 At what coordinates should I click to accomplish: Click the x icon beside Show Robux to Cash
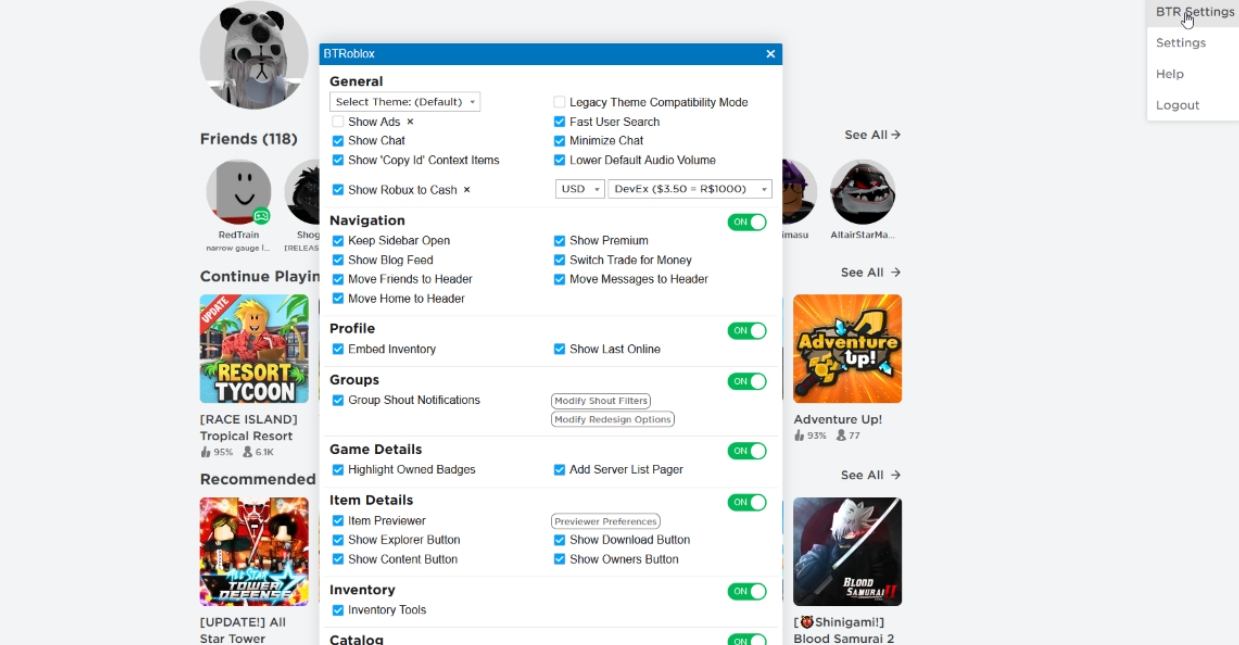coord(466,190)
